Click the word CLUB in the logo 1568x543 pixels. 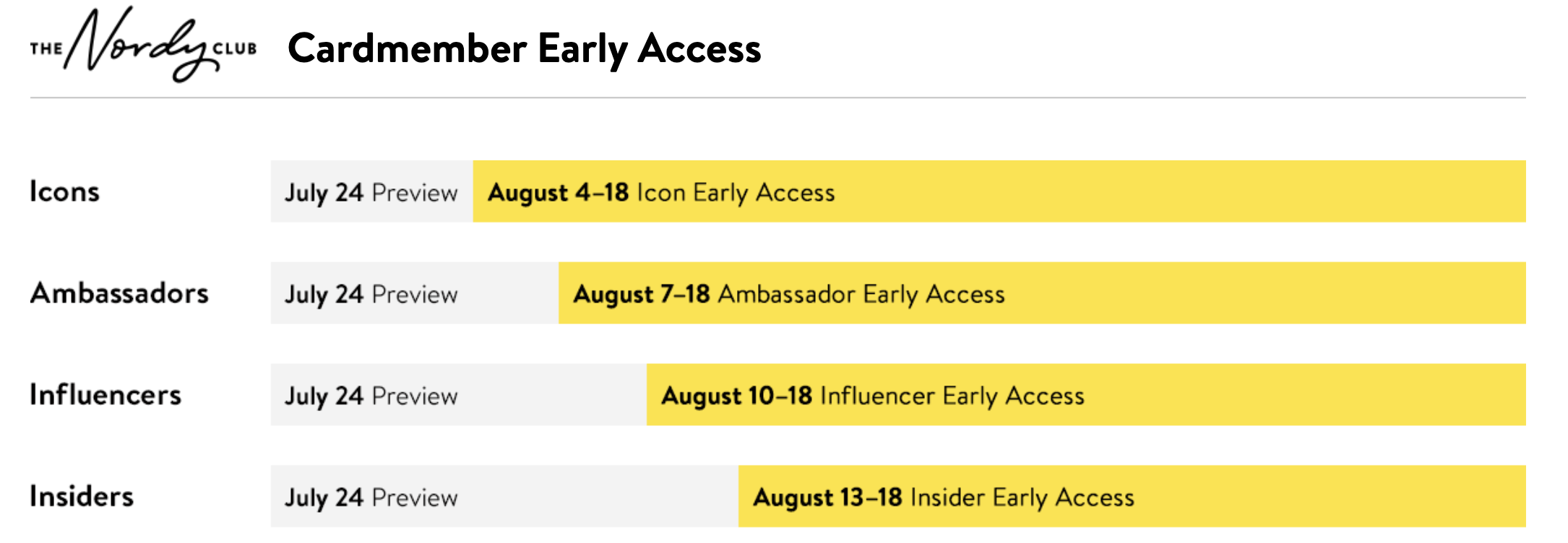235,49
